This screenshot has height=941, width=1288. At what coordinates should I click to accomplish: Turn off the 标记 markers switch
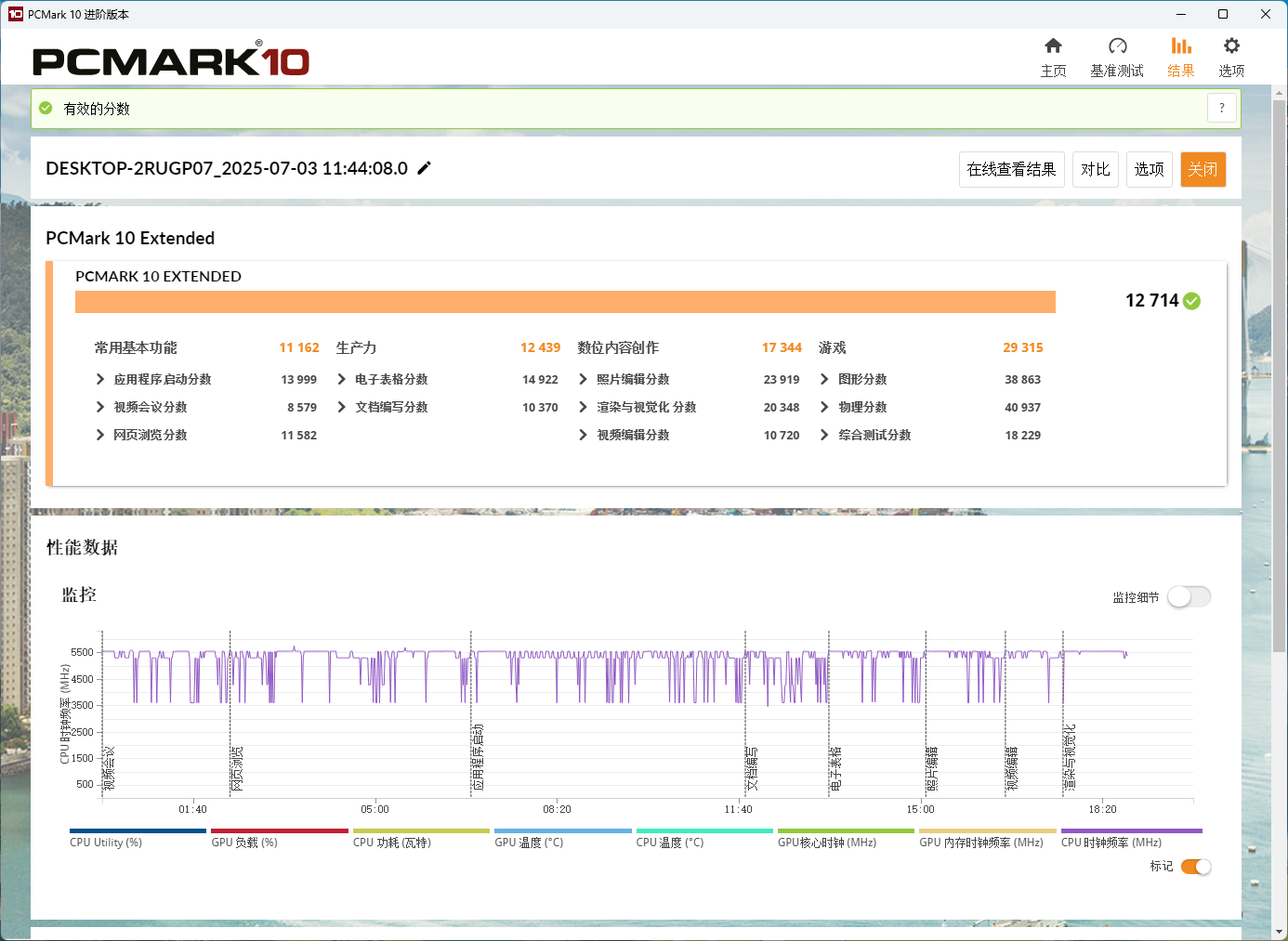pos(1196,867)
